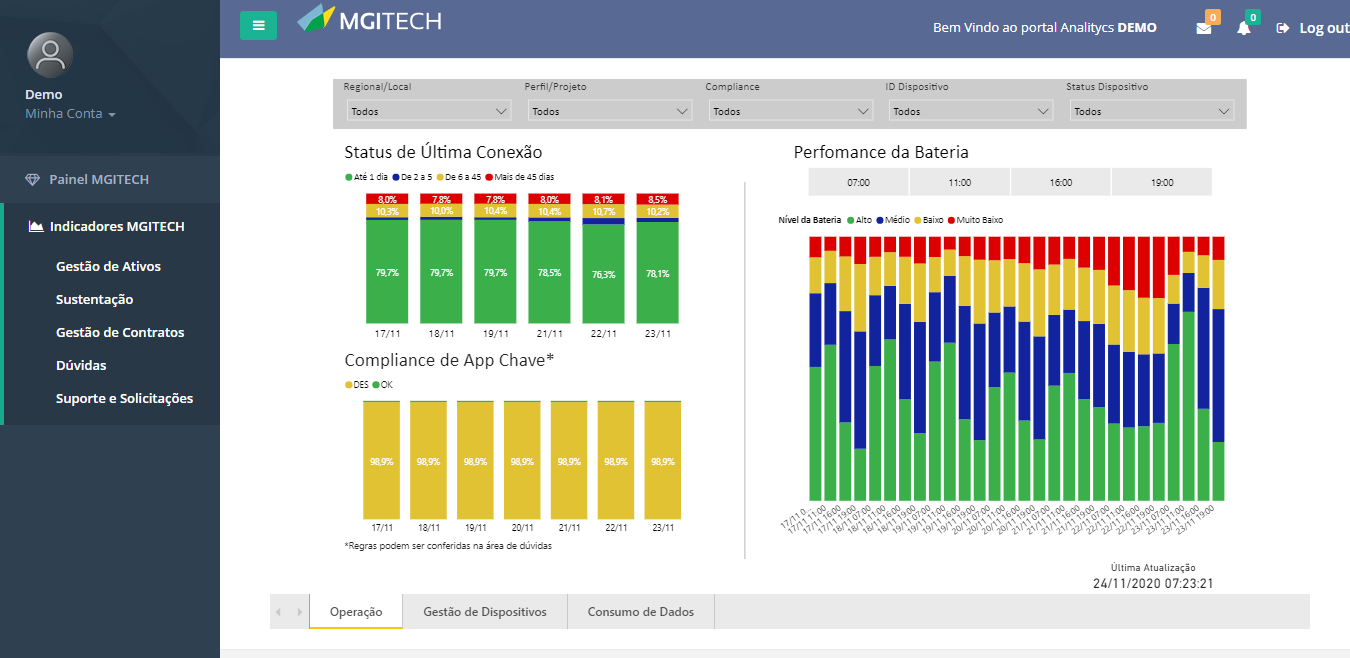This screenshot has height=658, width=1350.
Task: Click the 98,9% compliance bar for 20/11
Action: point(522,460)
